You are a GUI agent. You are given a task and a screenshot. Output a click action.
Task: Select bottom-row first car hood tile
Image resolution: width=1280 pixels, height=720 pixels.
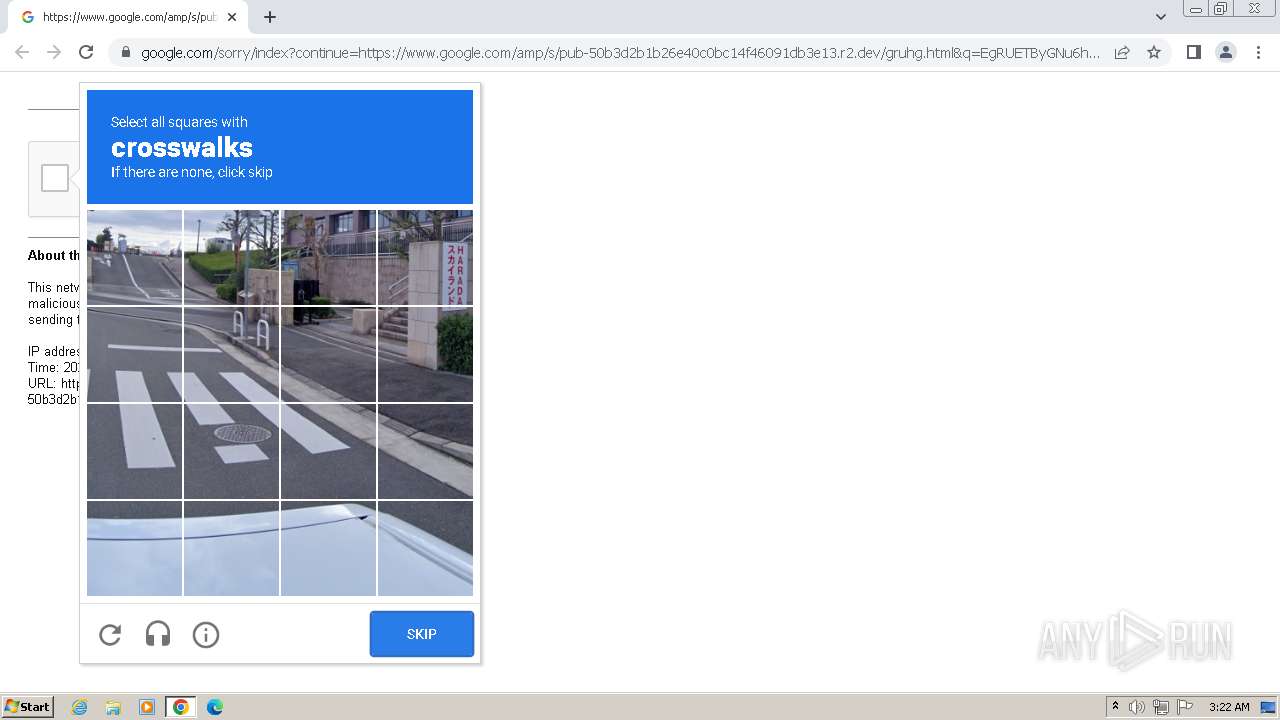tap(134, 548)
